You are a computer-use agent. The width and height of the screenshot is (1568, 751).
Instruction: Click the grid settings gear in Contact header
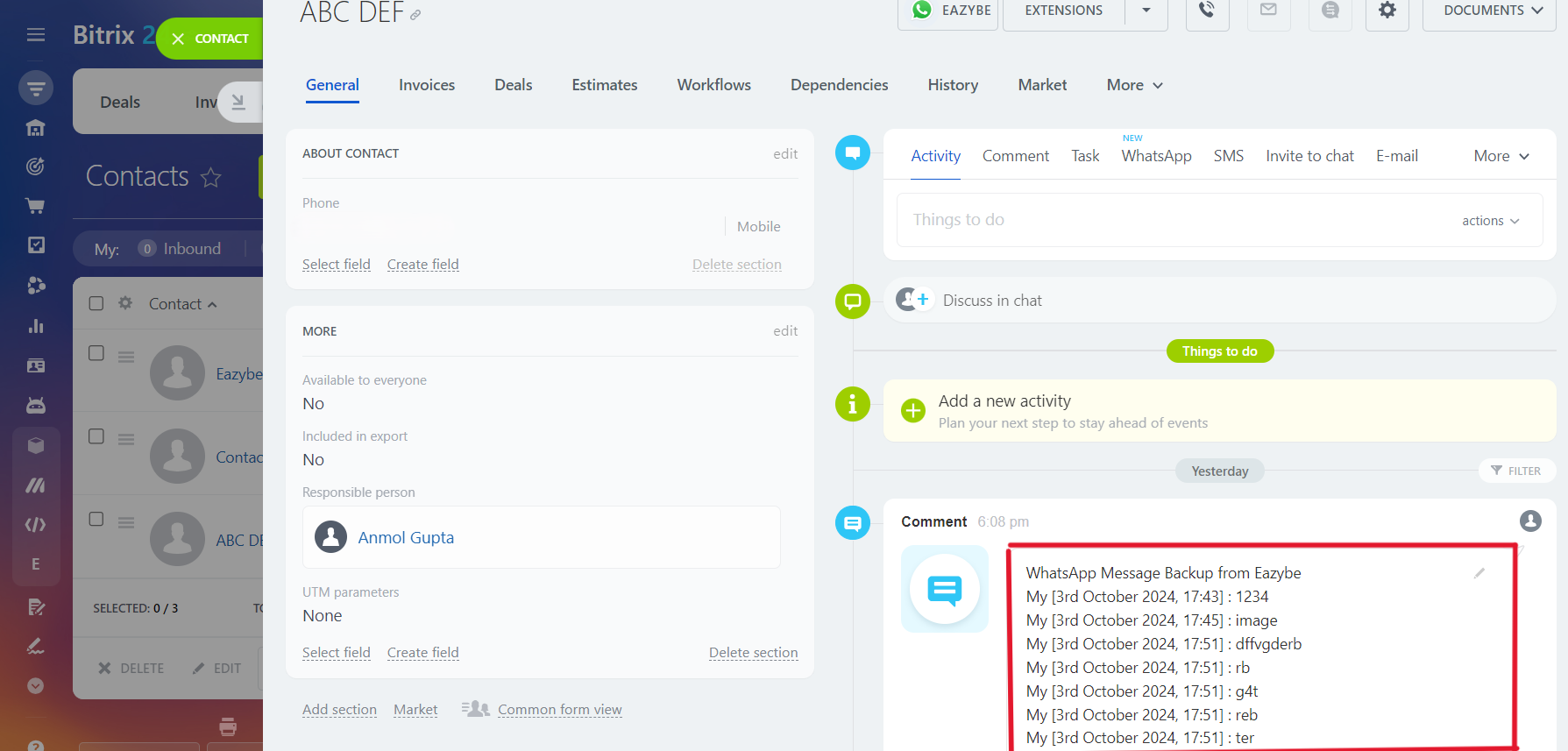[x=125, y=303]
